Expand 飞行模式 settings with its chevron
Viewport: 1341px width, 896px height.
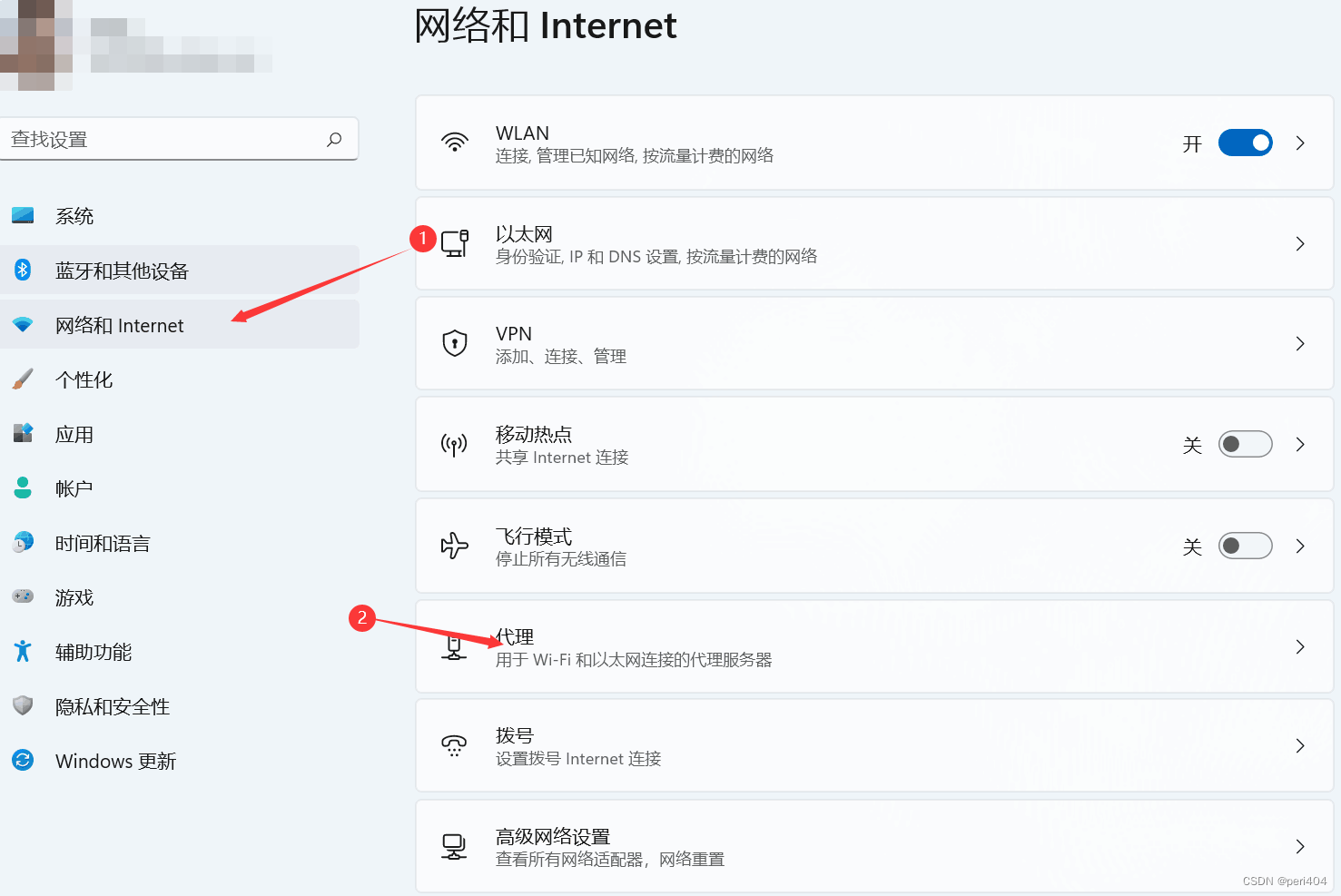1300,546
